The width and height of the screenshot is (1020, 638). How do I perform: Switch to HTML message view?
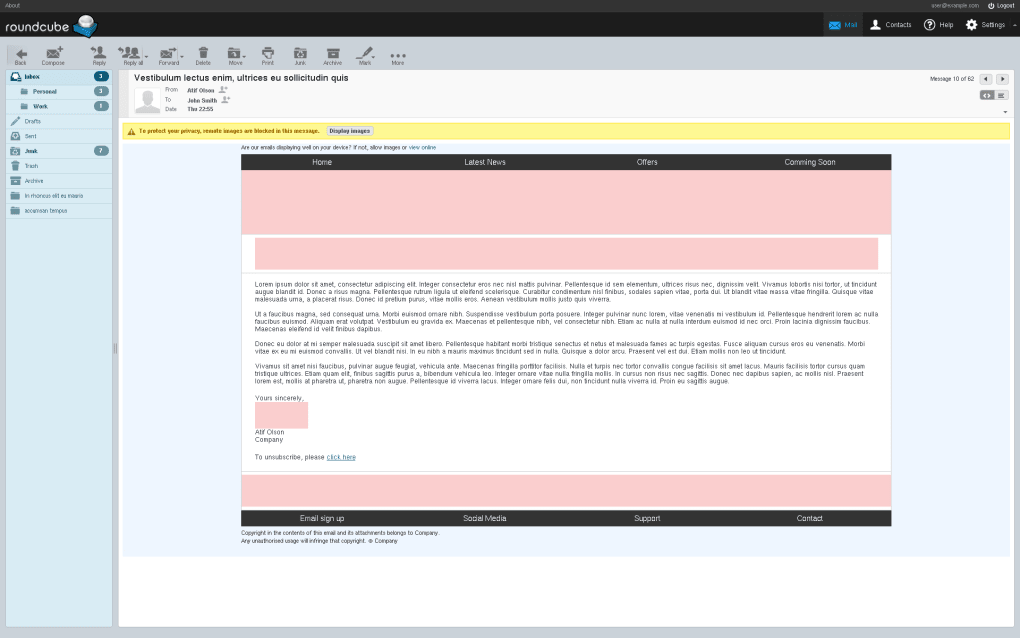(x=986, y=95)
